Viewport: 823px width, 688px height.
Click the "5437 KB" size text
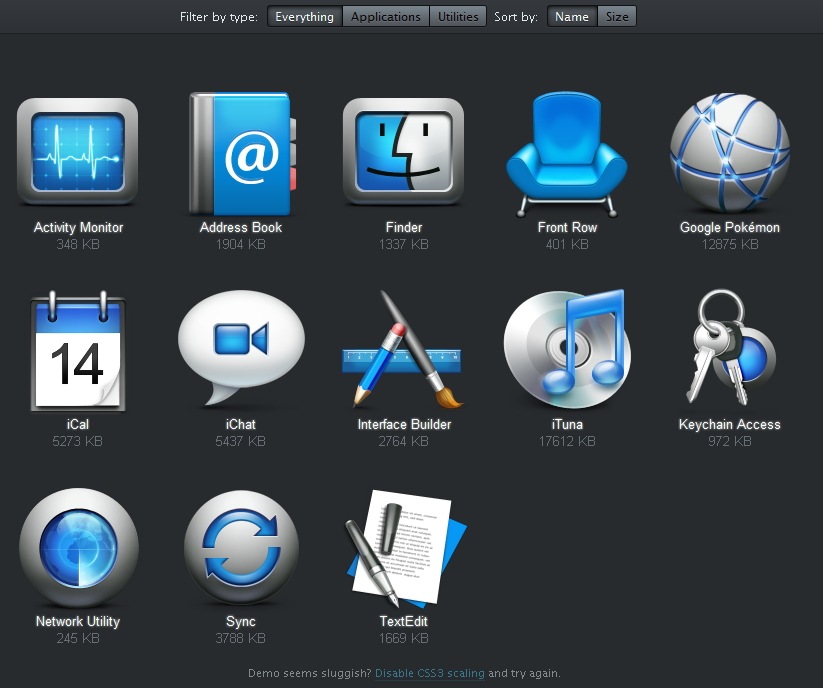240,441
